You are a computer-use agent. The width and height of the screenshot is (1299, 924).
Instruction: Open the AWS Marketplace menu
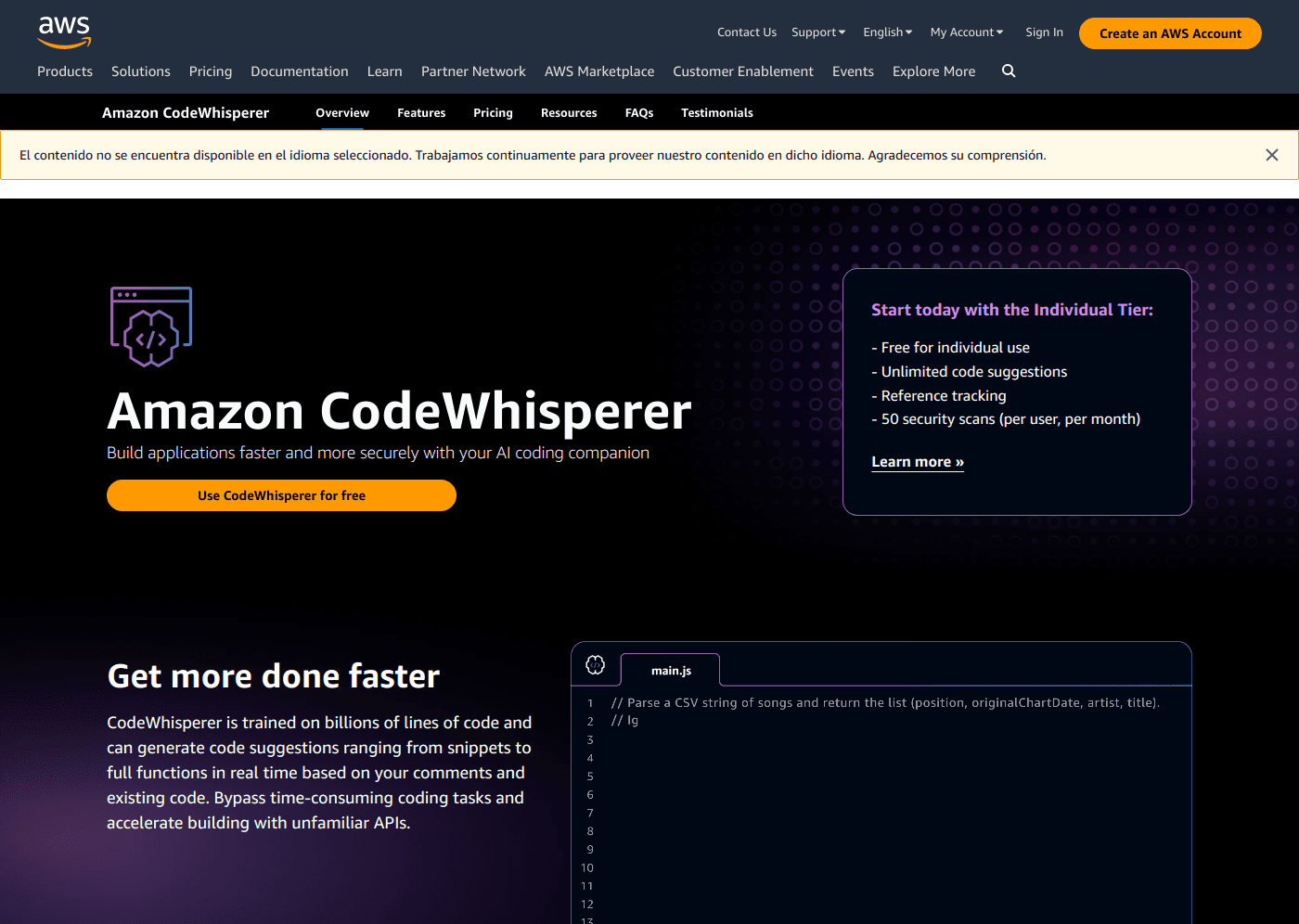pos(599,71)
